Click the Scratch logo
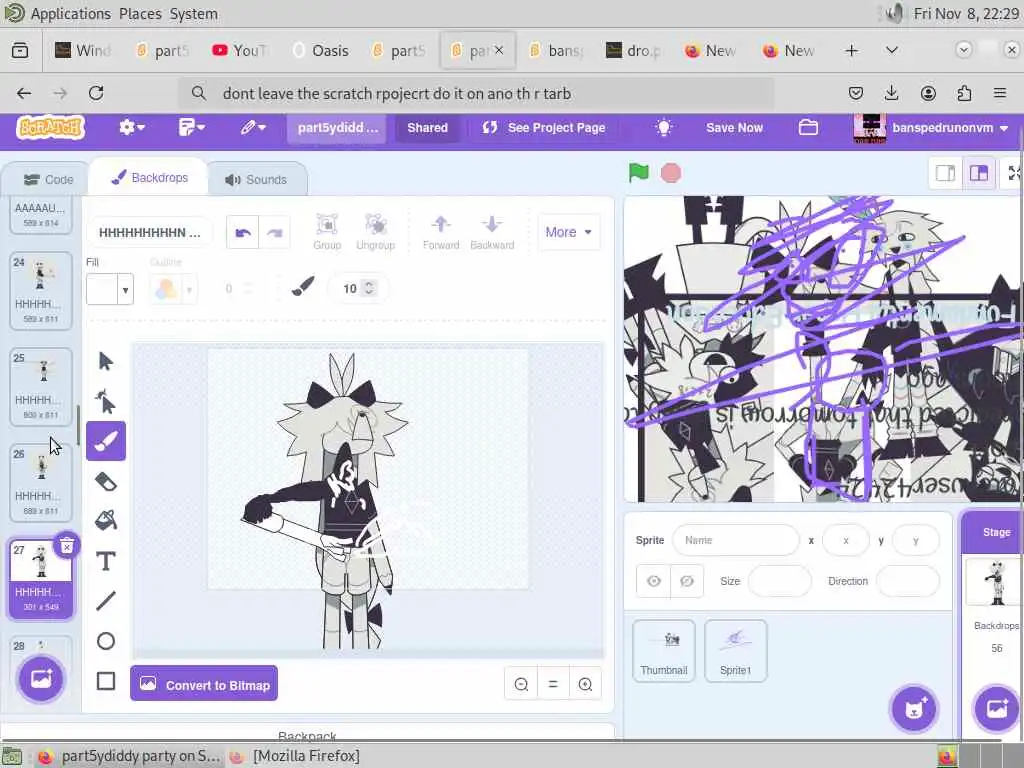The height and width of the screenshot is (768, 1024). pos(50,127)
